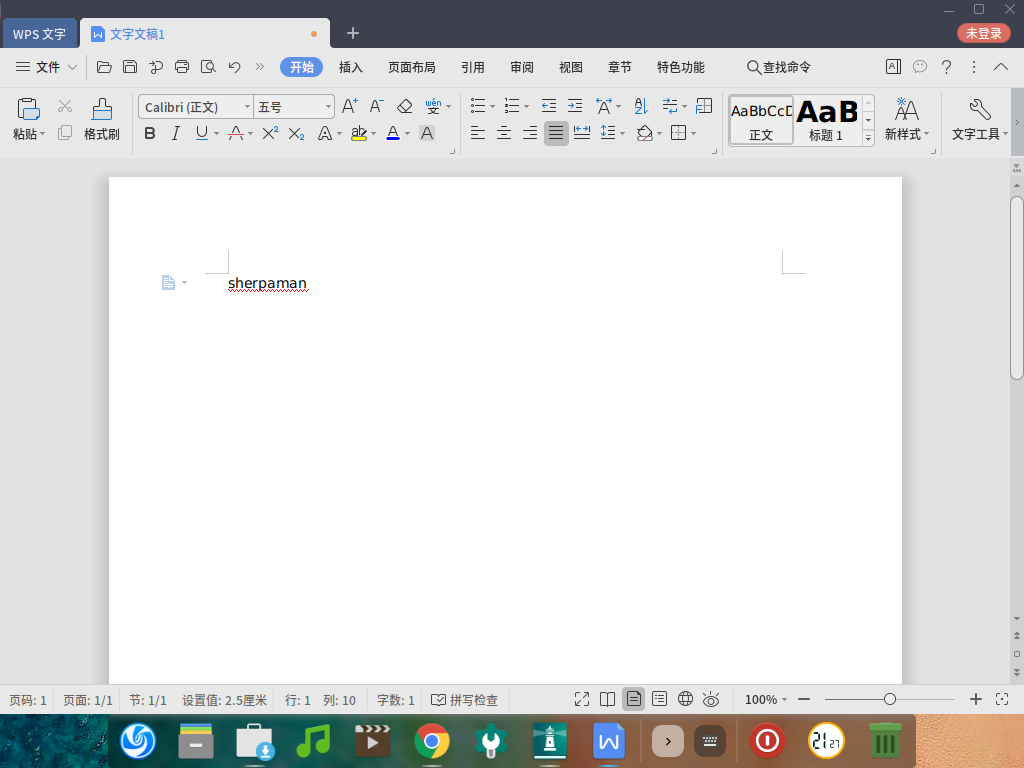Click the Cut scissors icon
1024x768 pixels.
(65, 106)
